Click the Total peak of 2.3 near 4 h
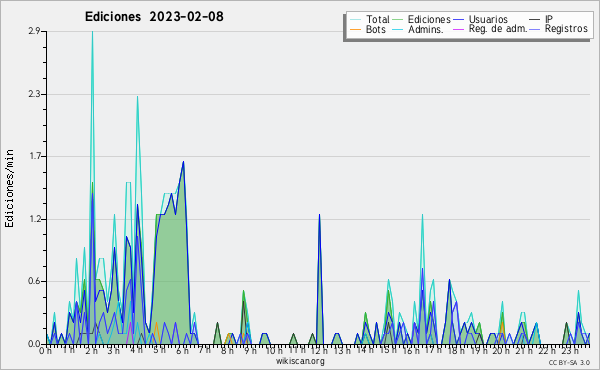Image resolution: width=600 pixels, height=370 pixels. tap(137, 97)
